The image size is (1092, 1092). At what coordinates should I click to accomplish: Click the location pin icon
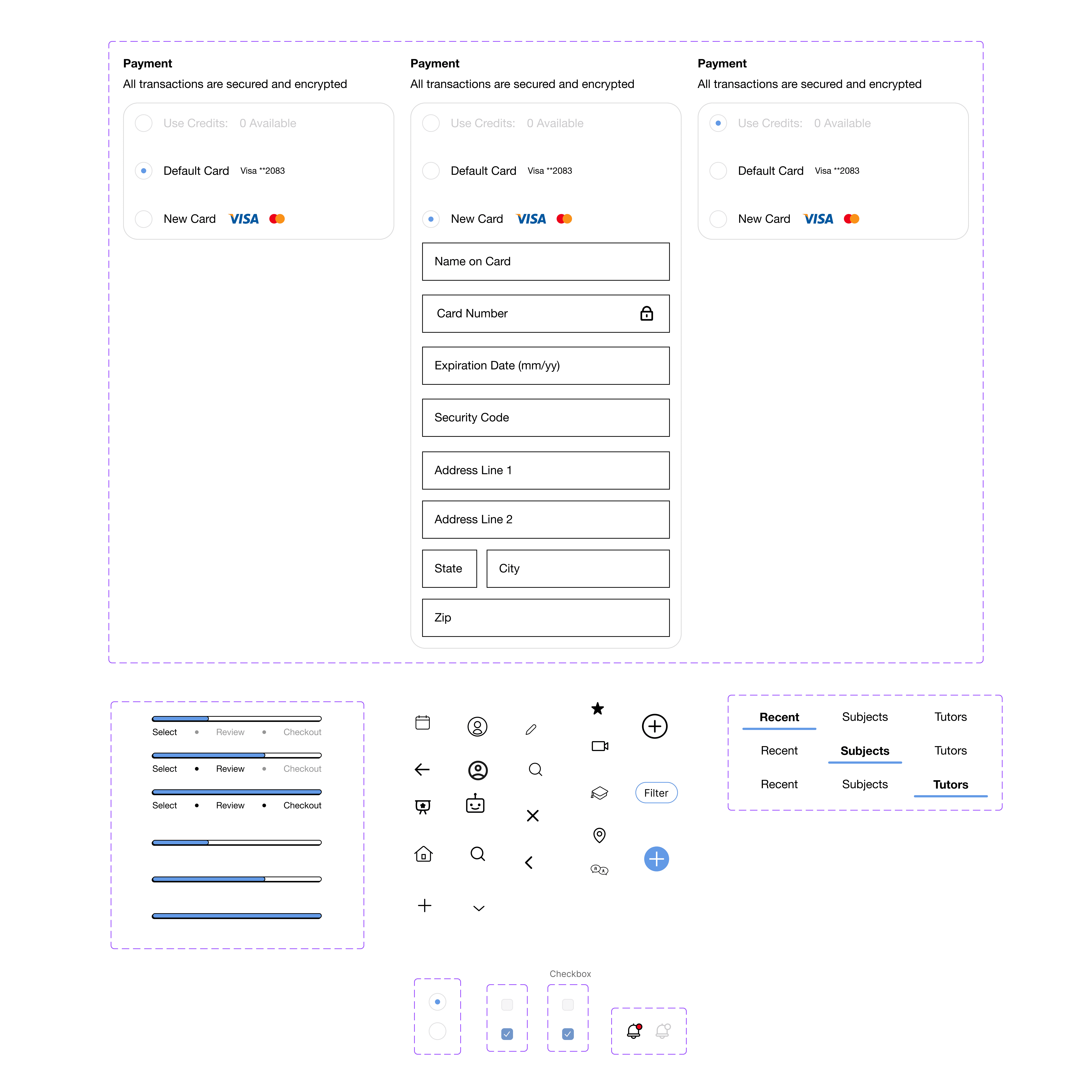[599, 835]
